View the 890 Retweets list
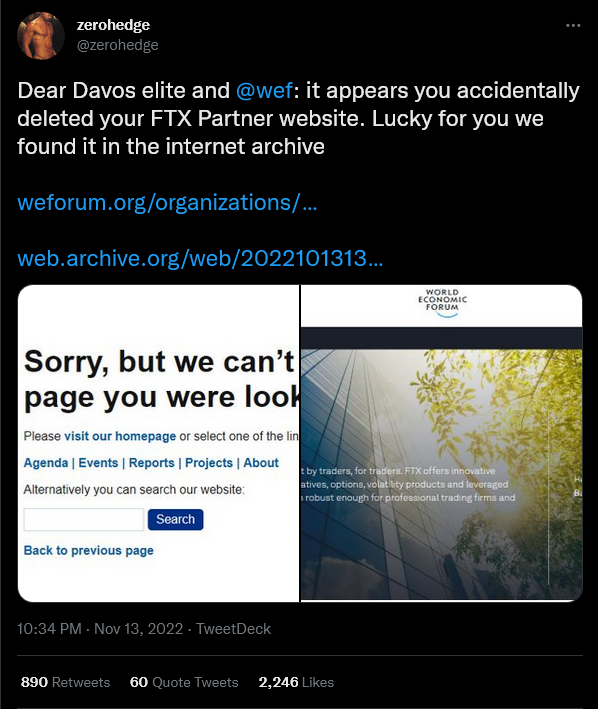The width and height of the screenshot is (598, 709). [66, 682]
